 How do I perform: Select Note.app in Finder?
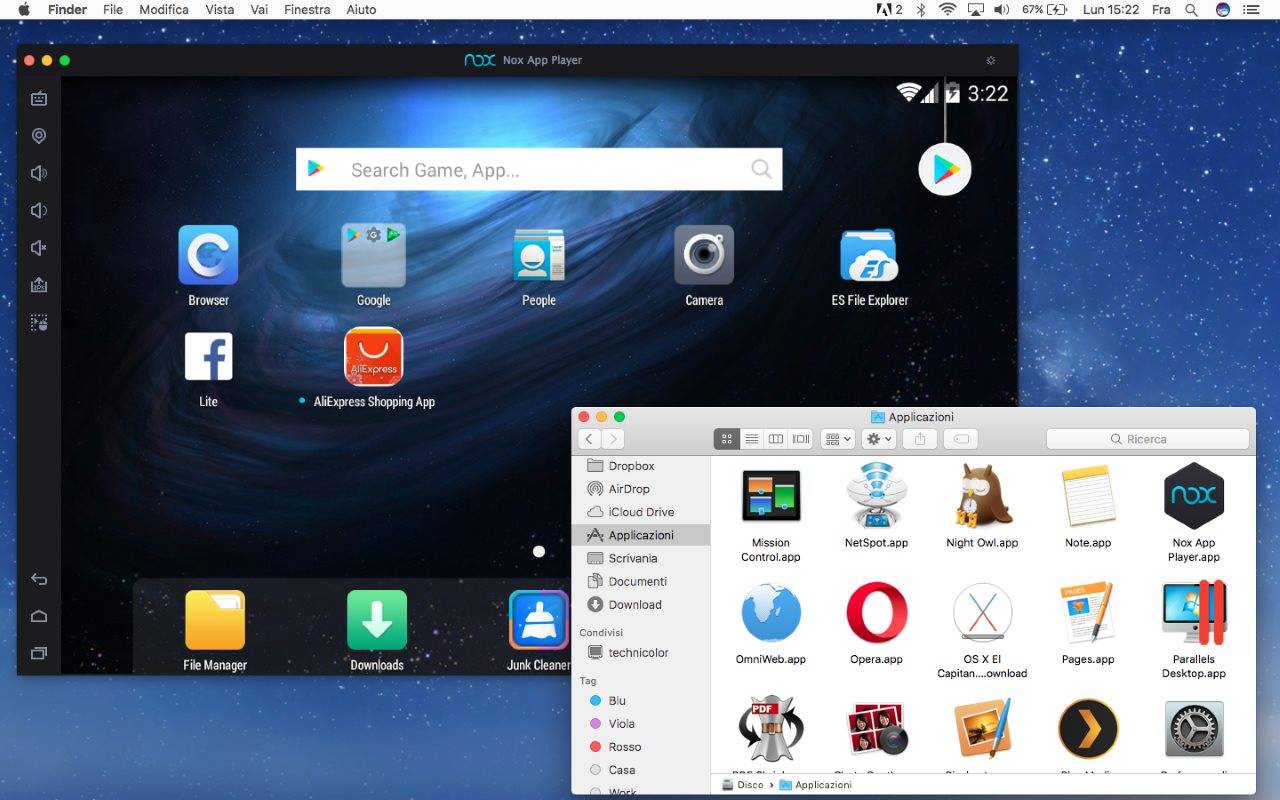[1088, 496]
